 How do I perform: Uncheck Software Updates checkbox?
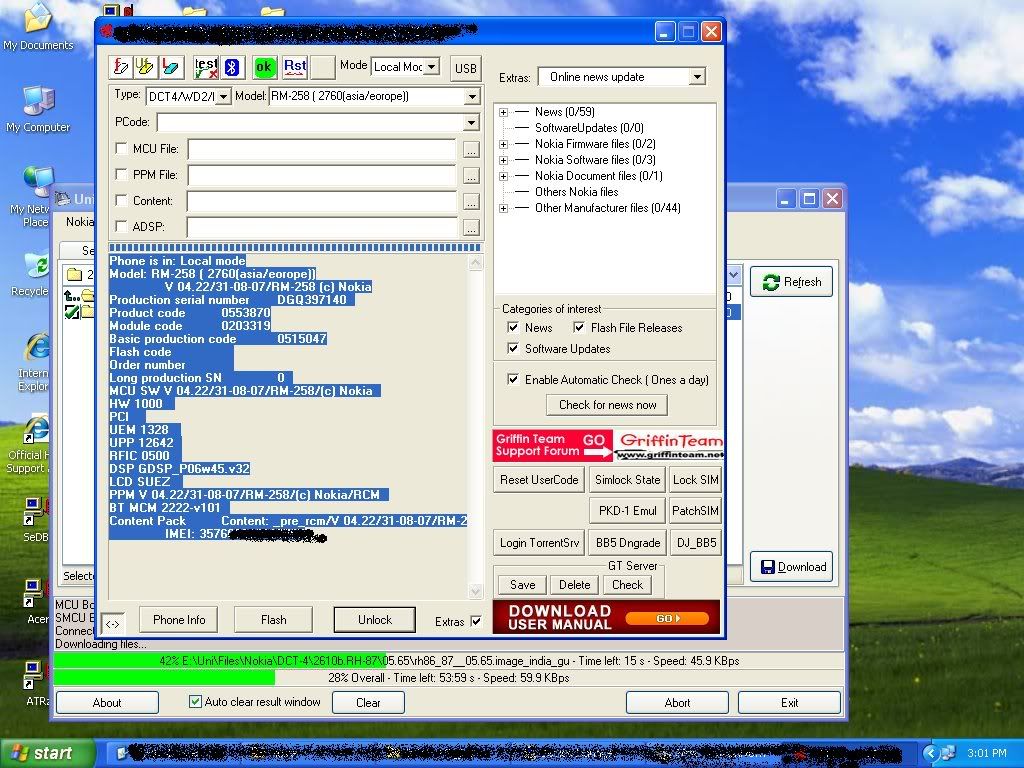[x=513, y=348]
